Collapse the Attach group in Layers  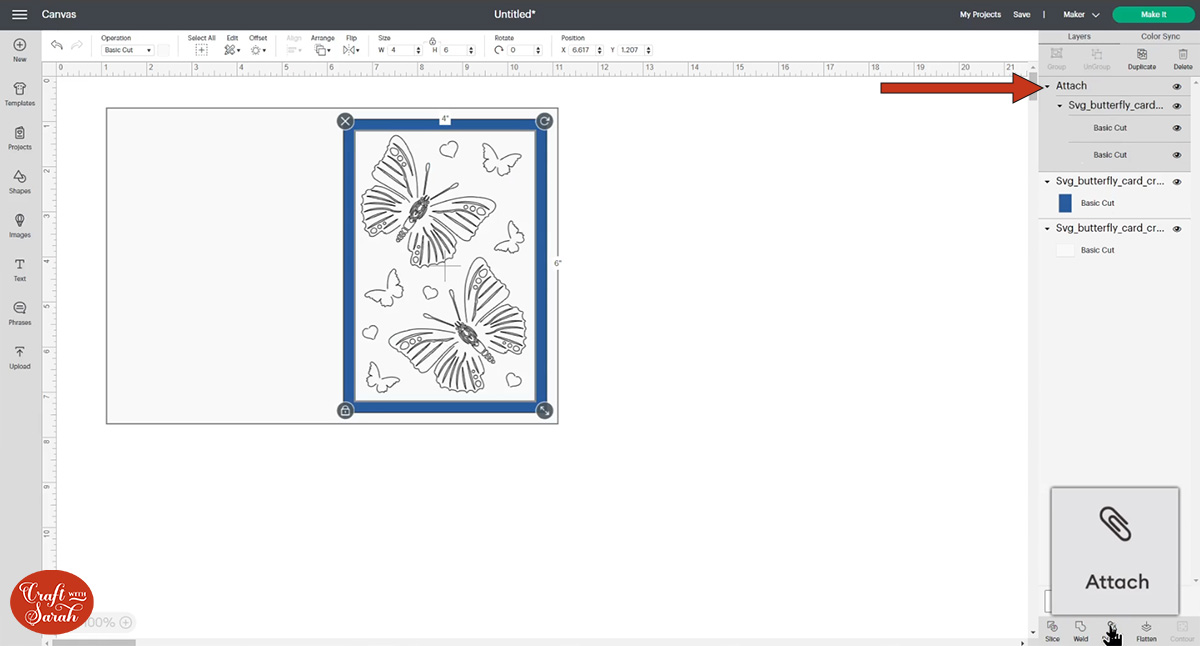[1049, 86]
